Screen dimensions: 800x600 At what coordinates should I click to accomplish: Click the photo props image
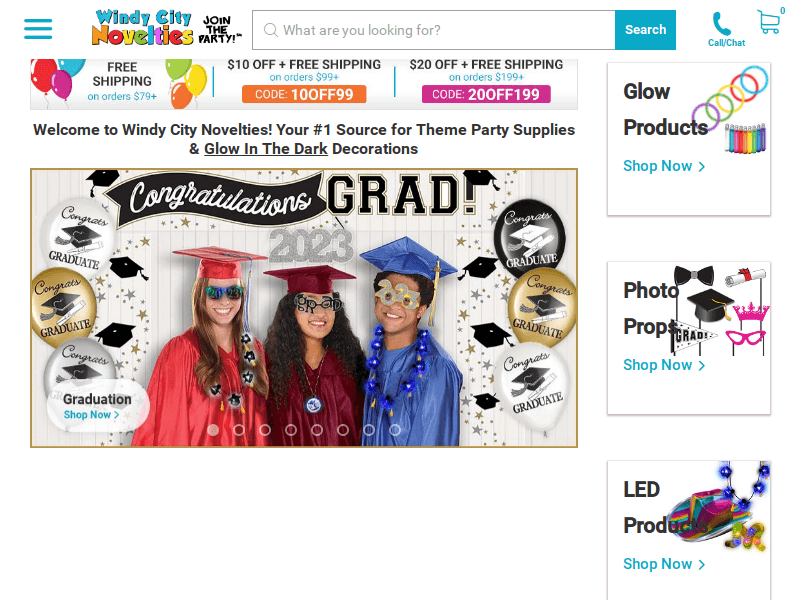click(719, 310)
